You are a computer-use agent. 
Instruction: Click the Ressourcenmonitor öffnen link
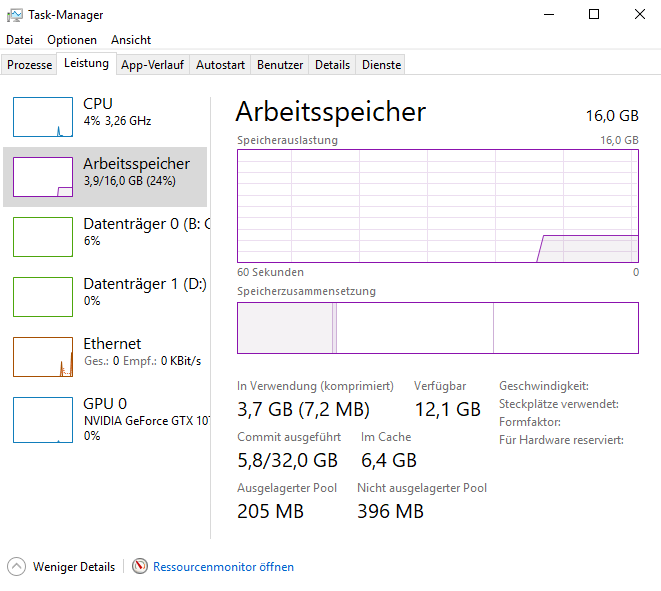[x=223, y=567]
